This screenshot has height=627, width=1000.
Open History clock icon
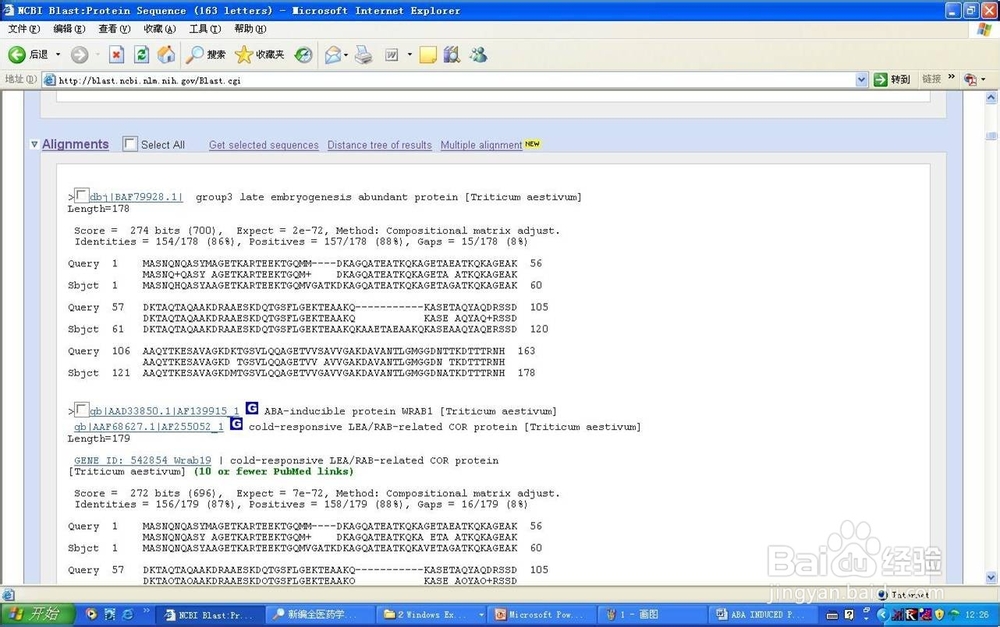(x=304, y=55)
